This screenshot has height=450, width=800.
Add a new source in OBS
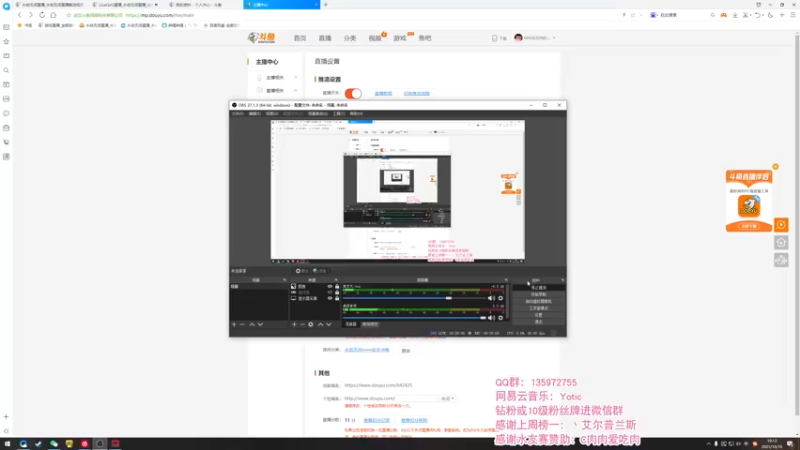(x=294, y=324)
